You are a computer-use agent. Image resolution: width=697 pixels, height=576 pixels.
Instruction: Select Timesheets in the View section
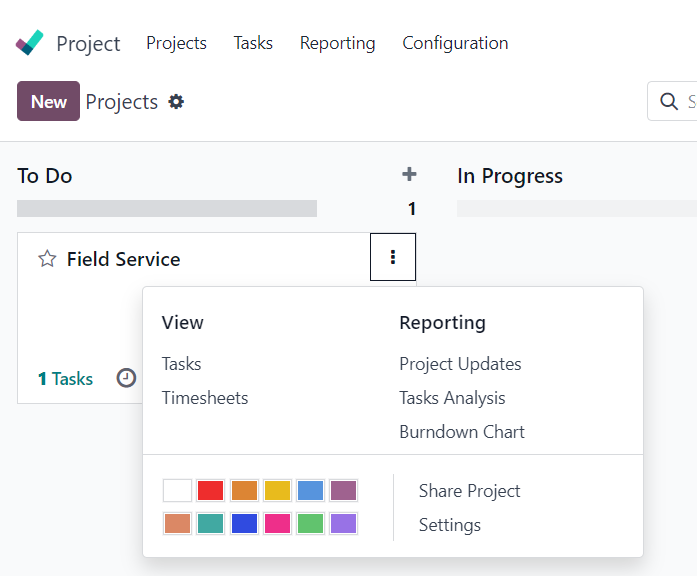point(205,398)
